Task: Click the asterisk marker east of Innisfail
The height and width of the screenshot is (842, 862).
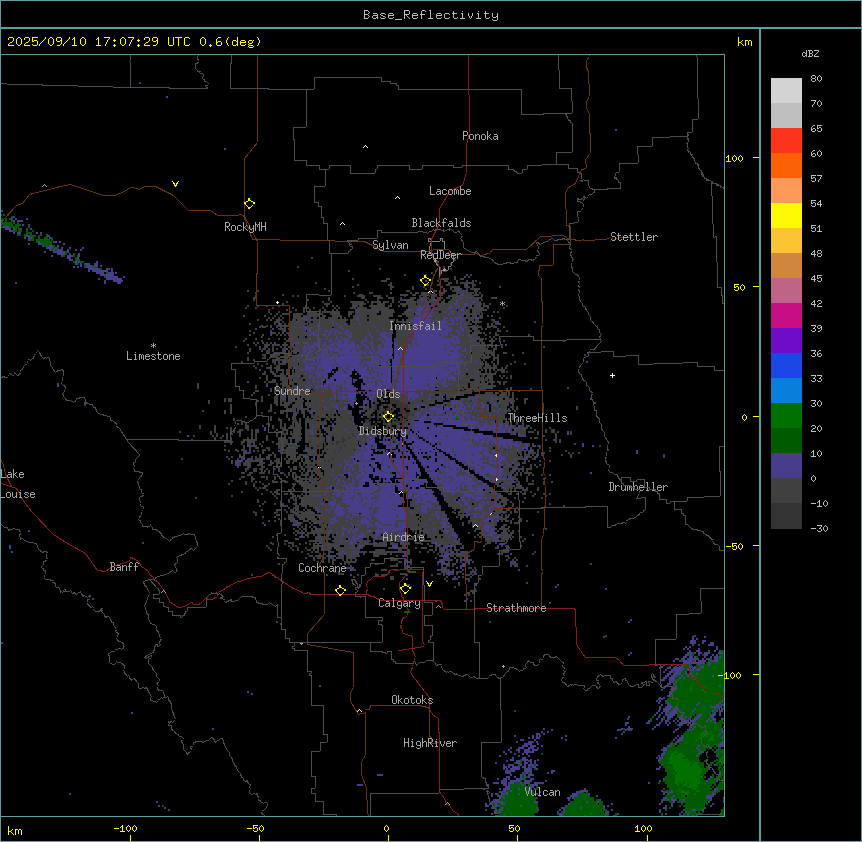Action: (502, 304)
